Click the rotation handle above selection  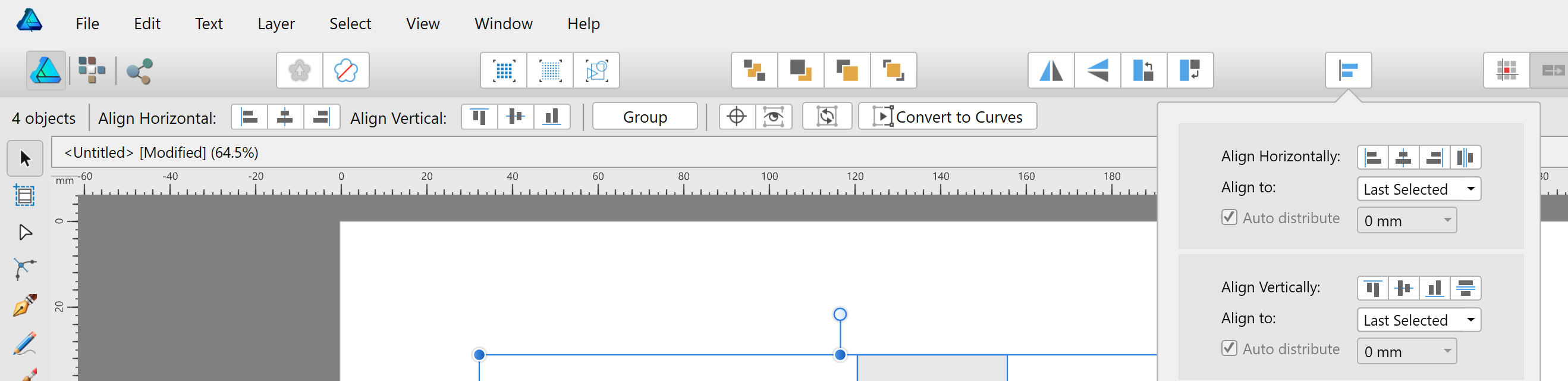(840, 314)
